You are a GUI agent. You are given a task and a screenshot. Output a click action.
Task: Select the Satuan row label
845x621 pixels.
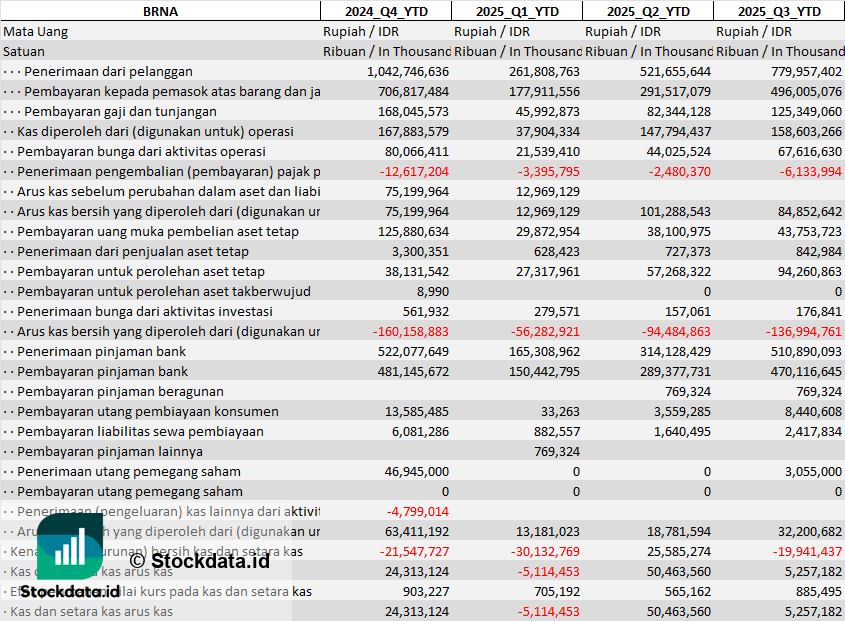(24, 51)
